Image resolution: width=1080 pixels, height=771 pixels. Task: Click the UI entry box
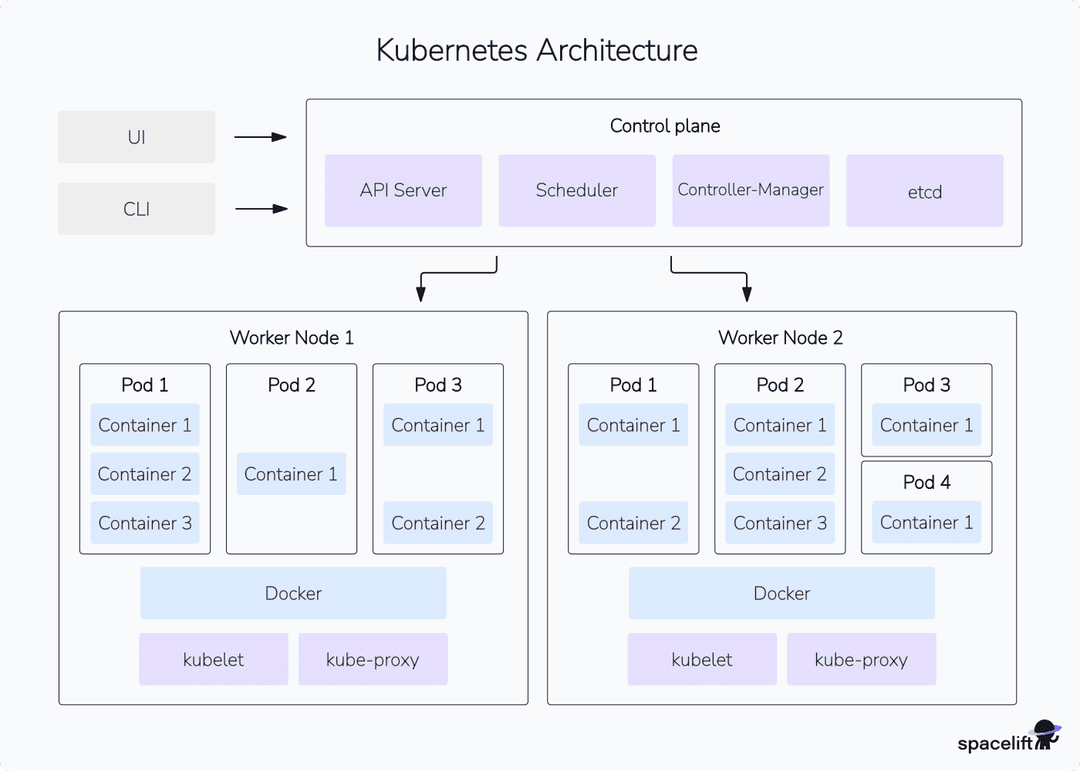136,137
